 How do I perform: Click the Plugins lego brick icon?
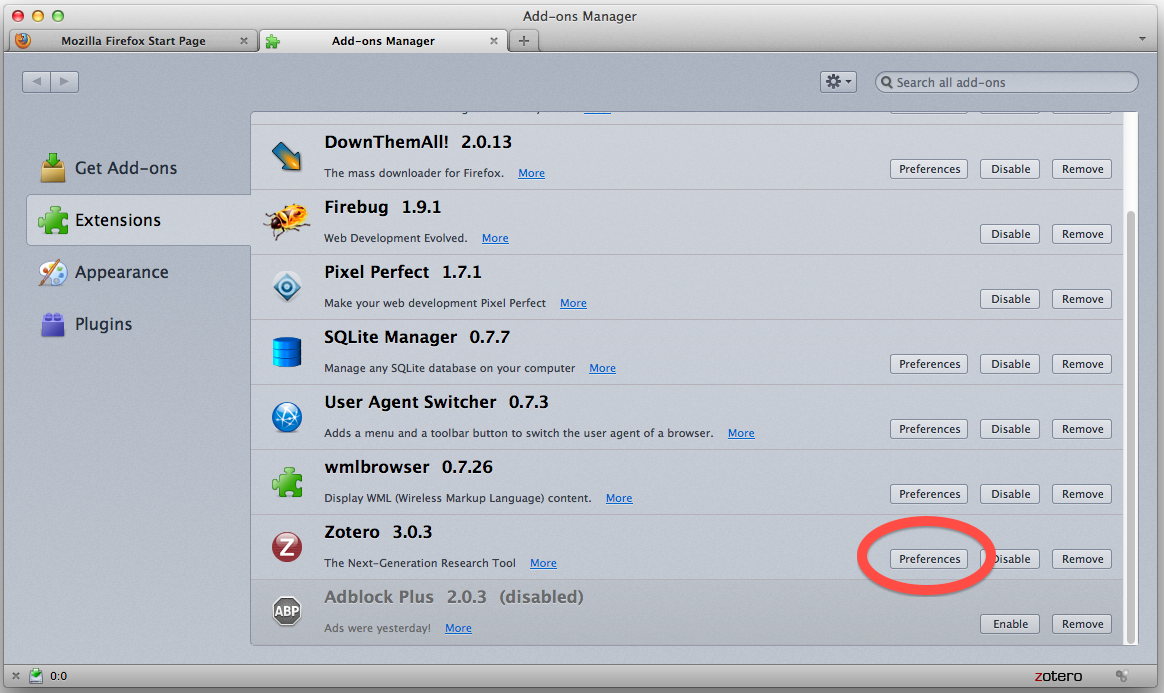[53, 324]
